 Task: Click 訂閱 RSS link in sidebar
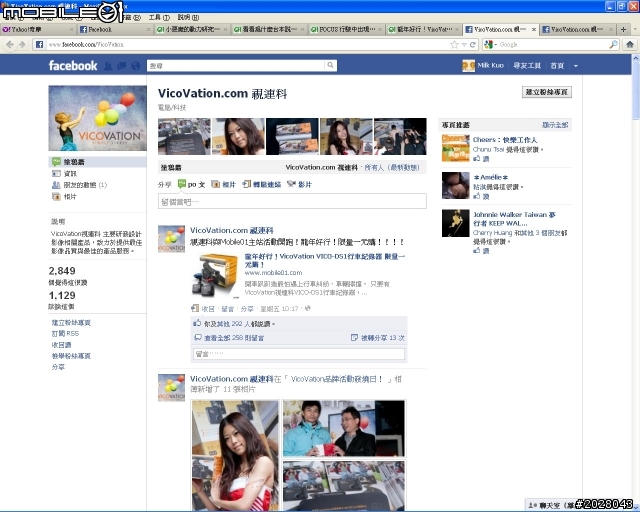65,334
